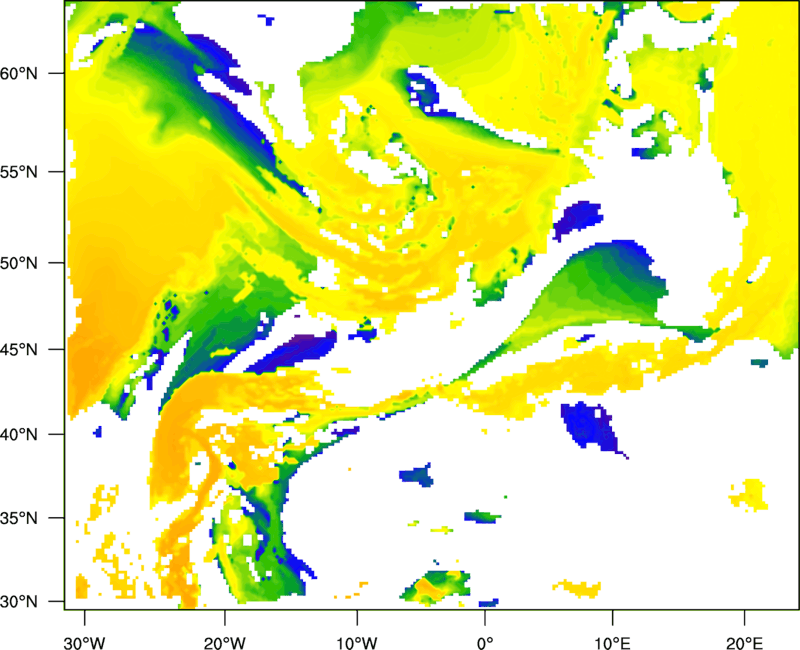This screenshot has width=800, height=650.
Task: Click the 10°W longitude label
Action: pyautogui.click(x=357, y=643)
